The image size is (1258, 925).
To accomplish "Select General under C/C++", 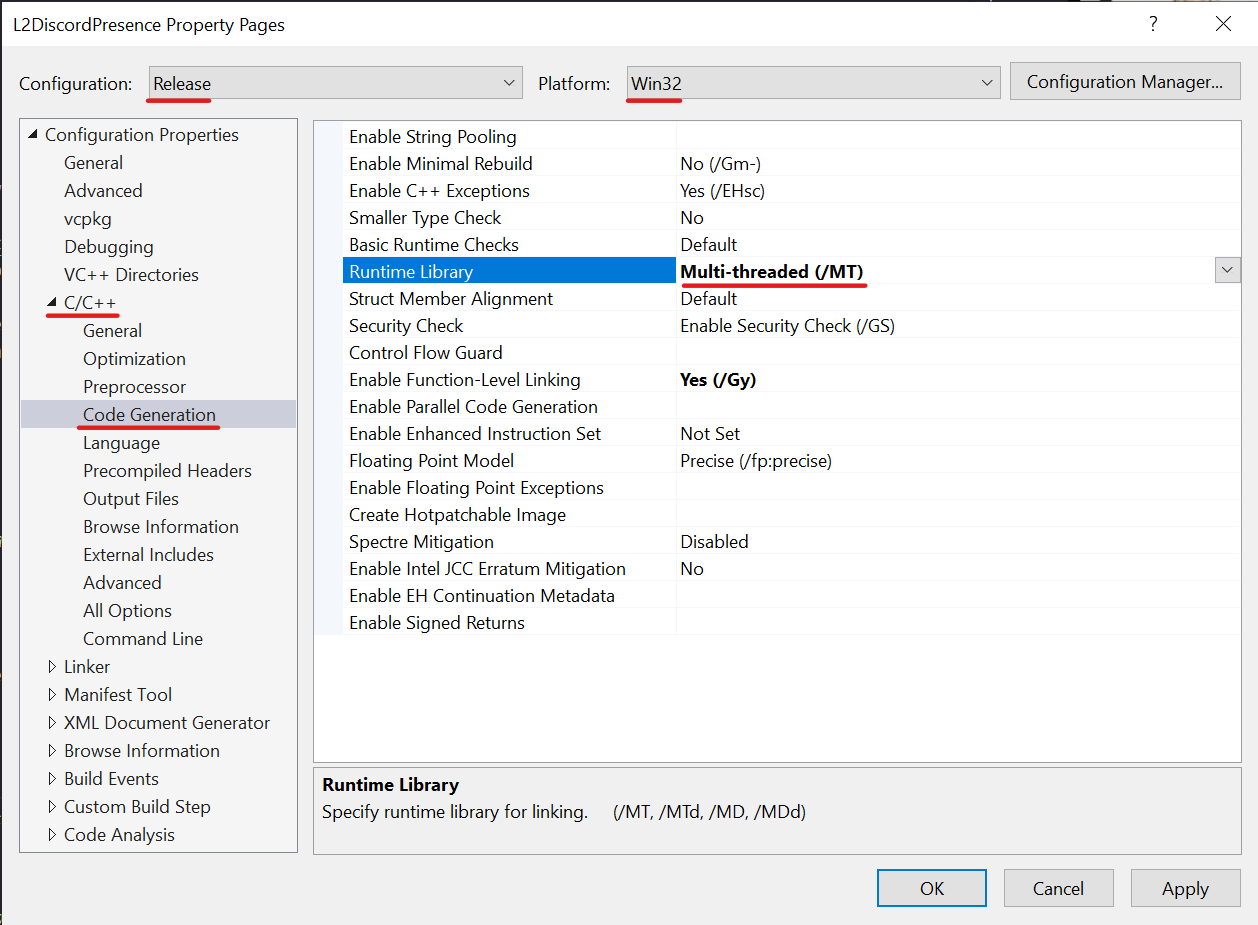I will tap(112, 331).
